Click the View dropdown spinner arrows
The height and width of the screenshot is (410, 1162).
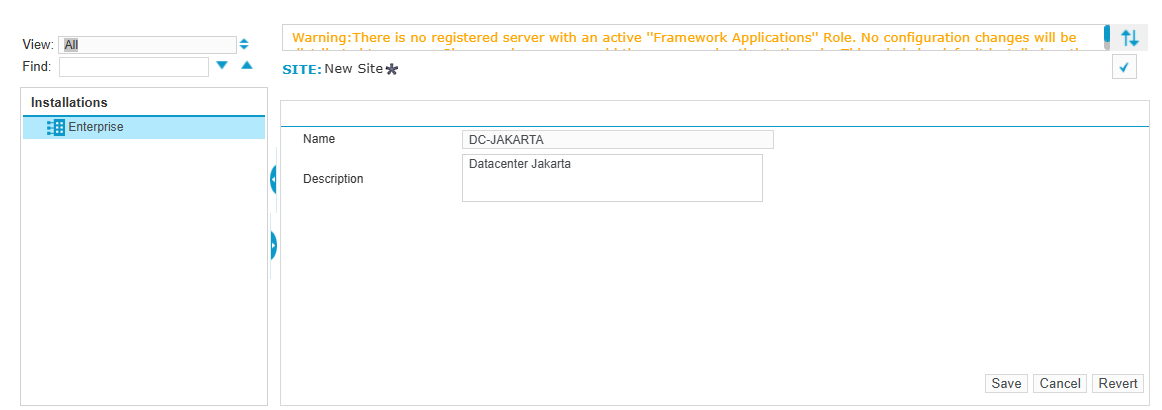(x=244, y=45)
